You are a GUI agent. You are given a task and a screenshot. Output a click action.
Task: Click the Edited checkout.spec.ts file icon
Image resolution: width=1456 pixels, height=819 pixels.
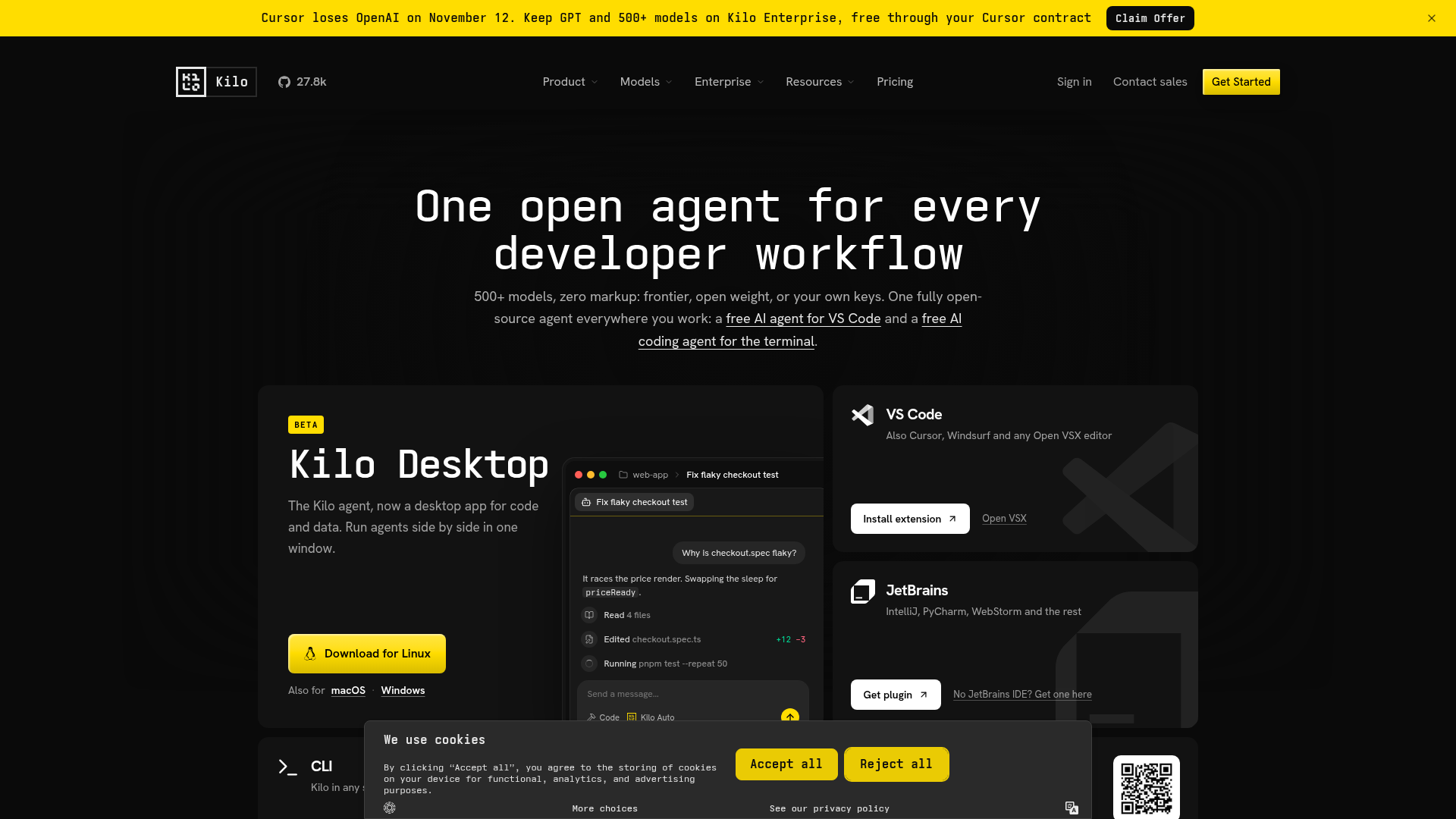(x=589, y=639)
